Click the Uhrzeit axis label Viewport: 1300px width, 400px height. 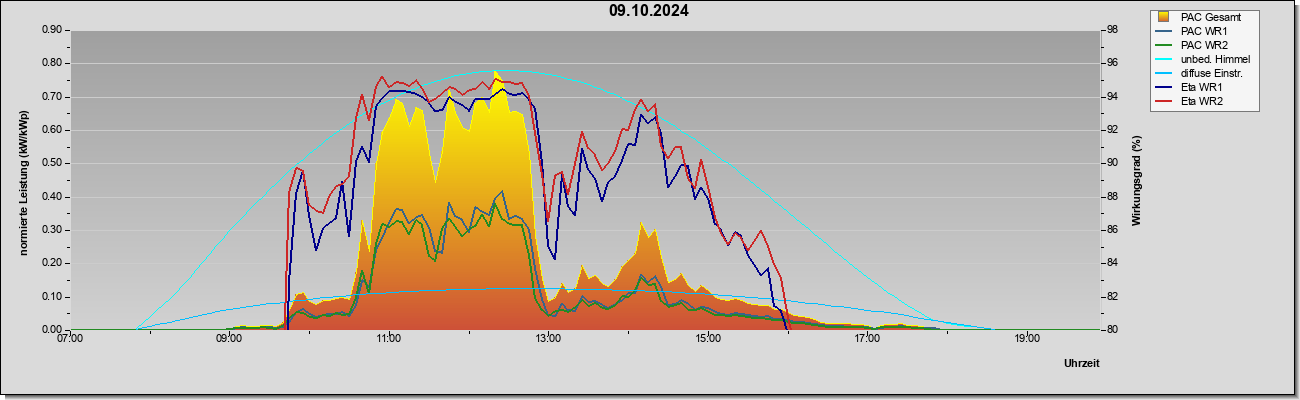(x=1082, y=363)
